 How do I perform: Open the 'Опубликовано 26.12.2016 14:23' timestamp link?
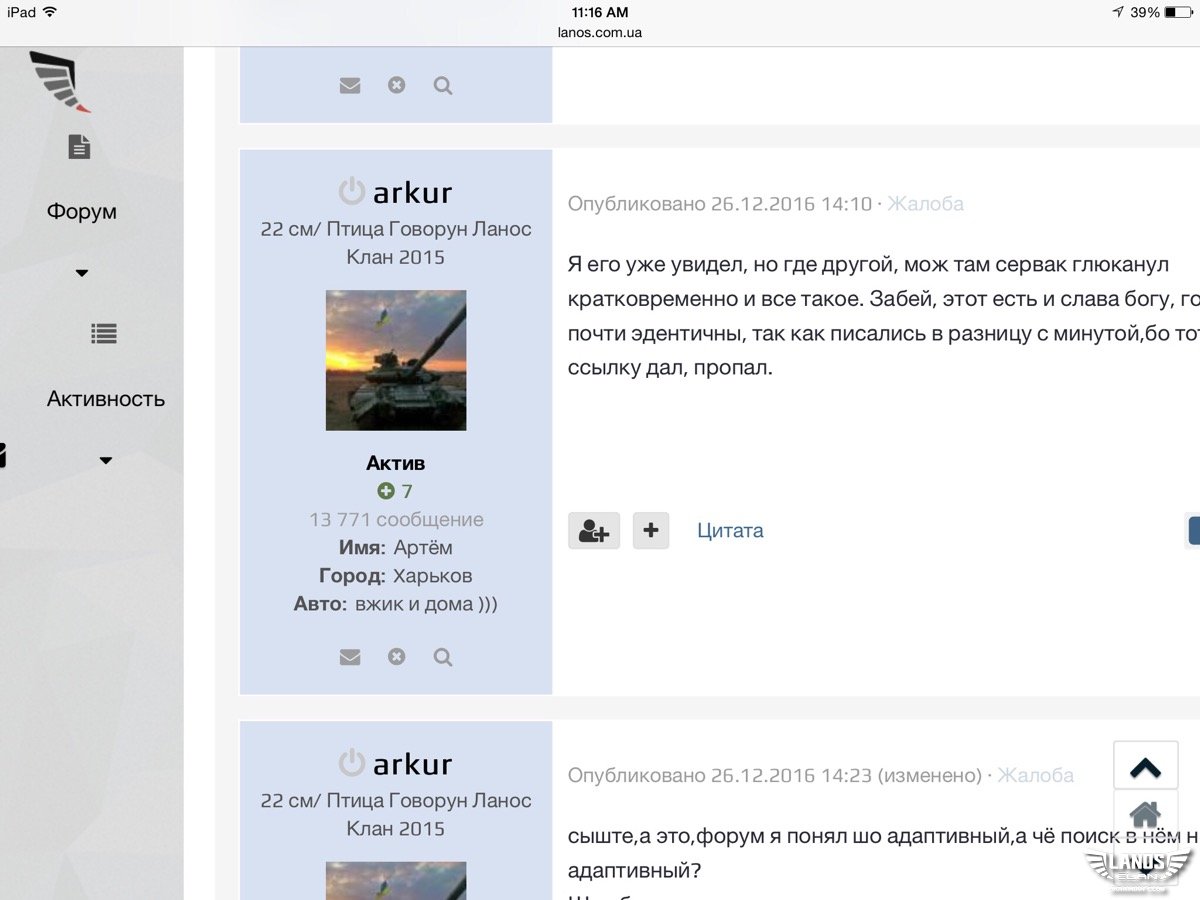click(720, 775)
